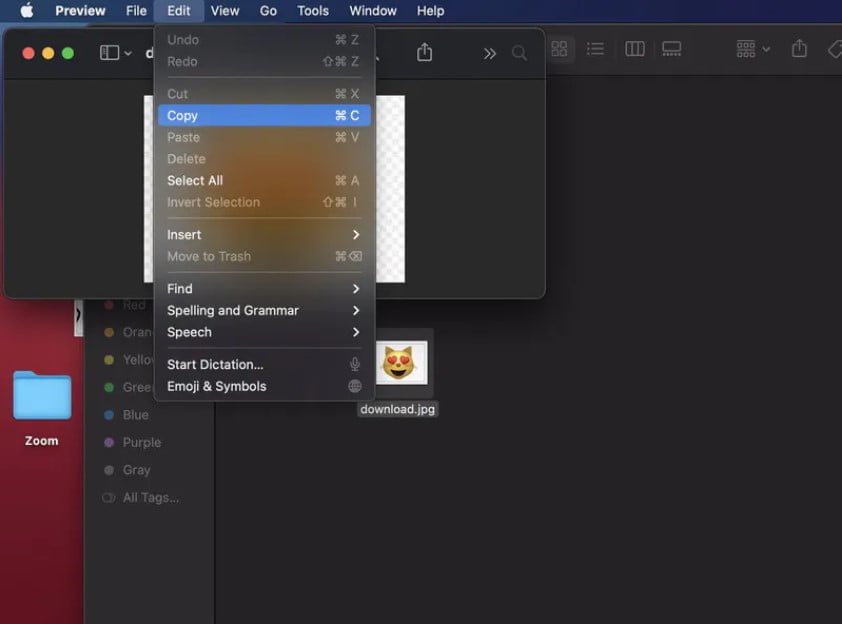Click globe icon beside Emoji & Symbols
The width and height of the screenshot is (842, 624).
(354, 387)
